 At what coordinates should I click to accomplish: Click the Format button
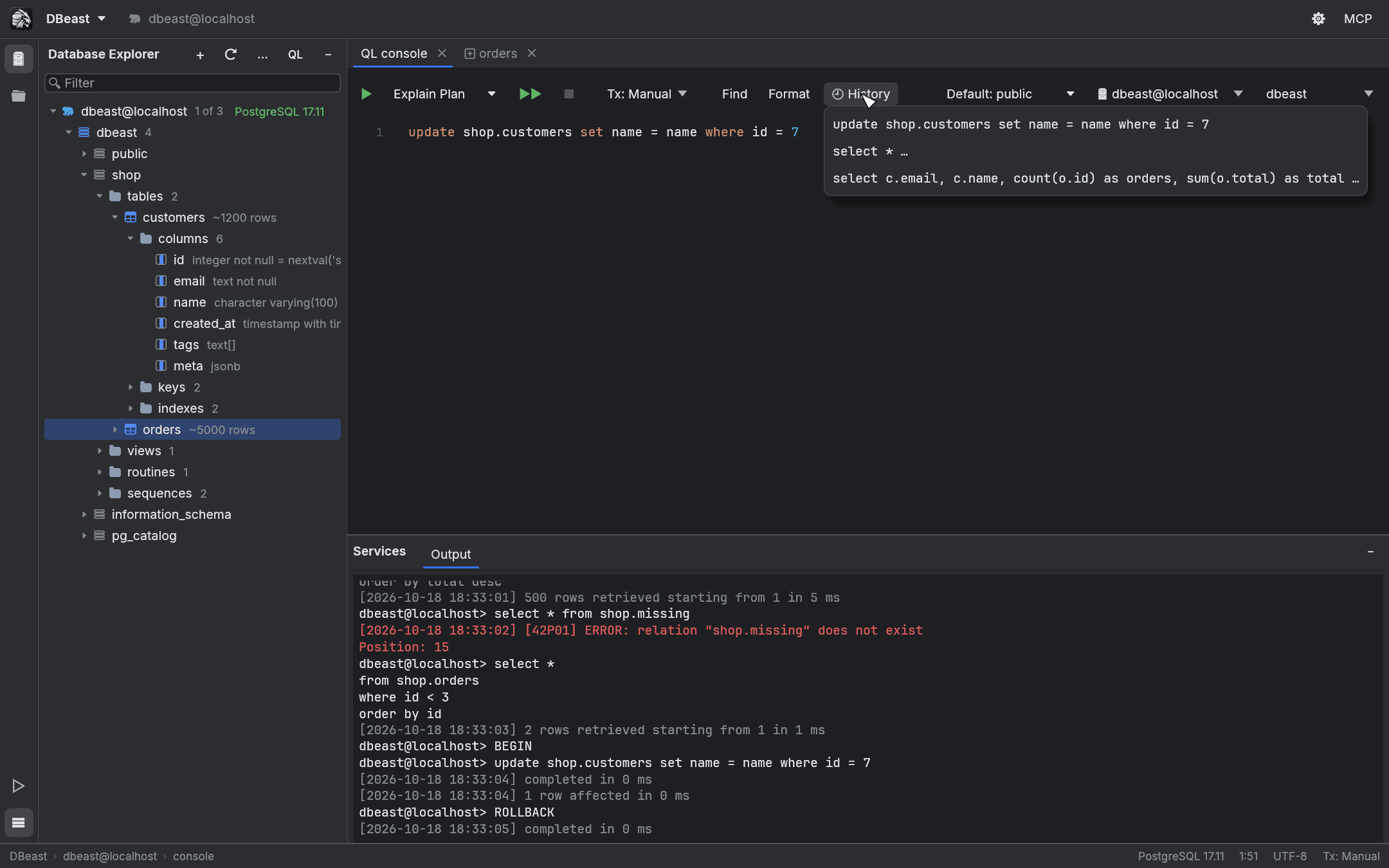pyautogui.click(x=789, y=94)
